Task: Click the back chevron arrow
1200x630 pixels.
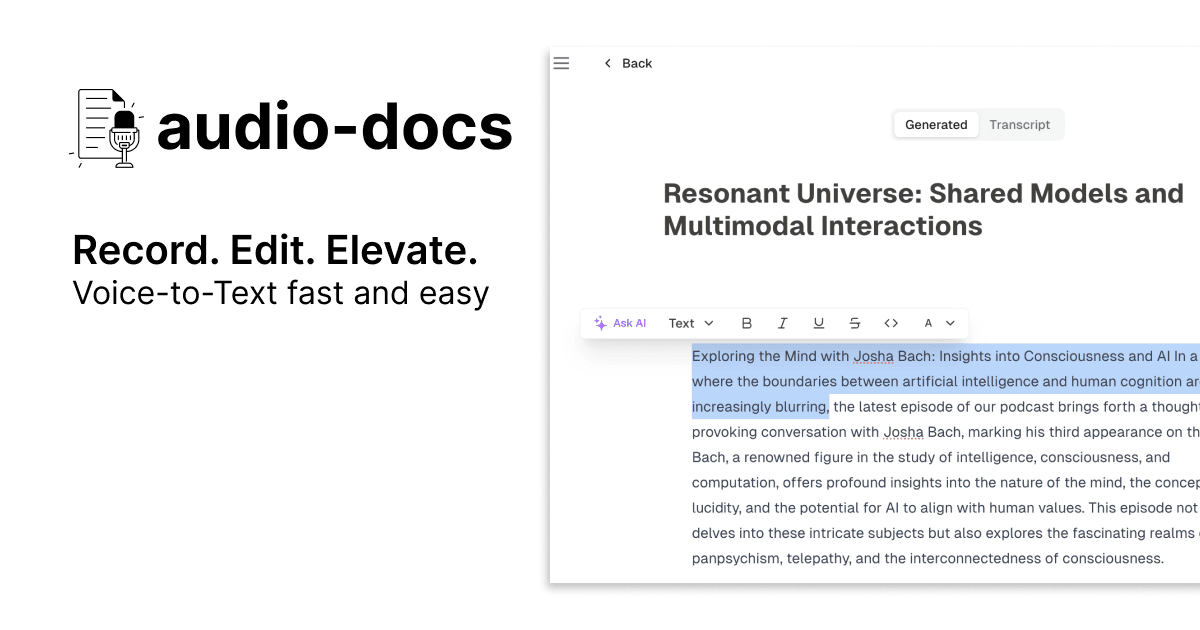Action: 608,62
